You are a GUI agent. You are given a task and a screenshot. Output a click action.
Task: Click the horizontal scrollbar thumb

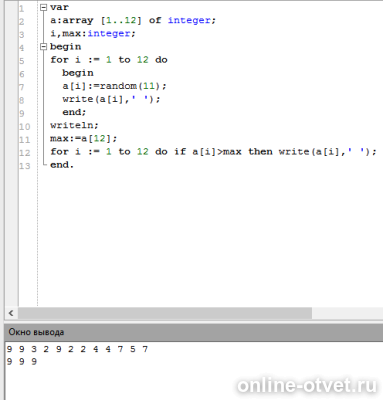coord(165,313)
